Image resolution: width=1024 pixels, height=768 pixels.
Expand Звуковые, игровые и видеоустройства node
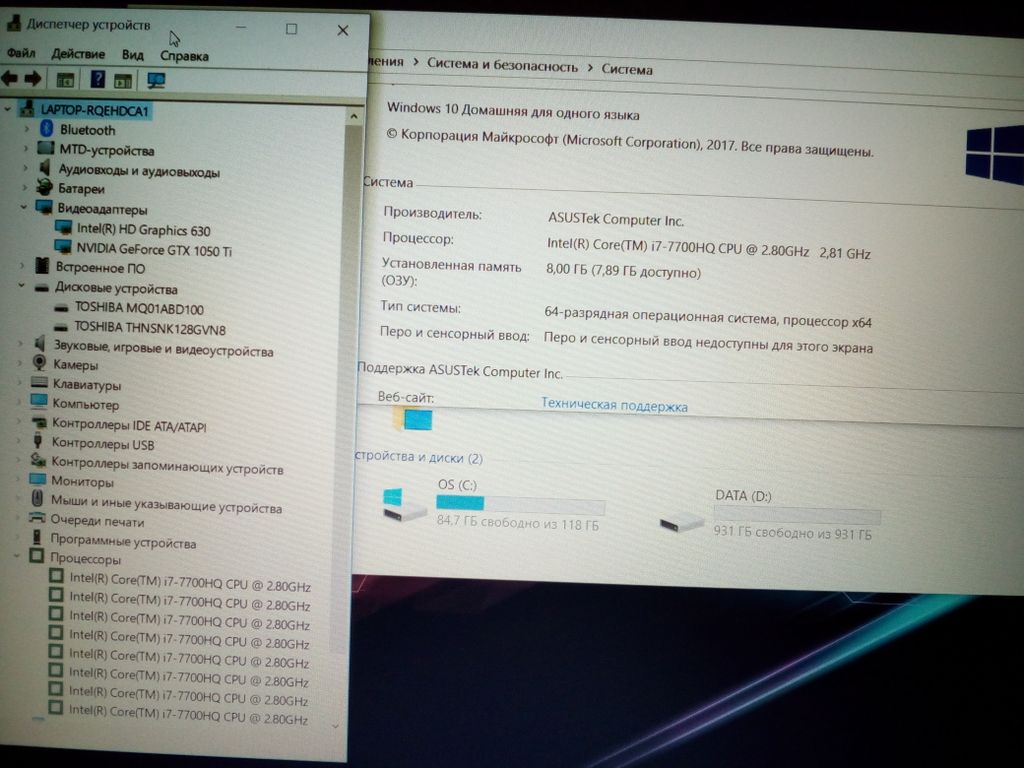20,344
